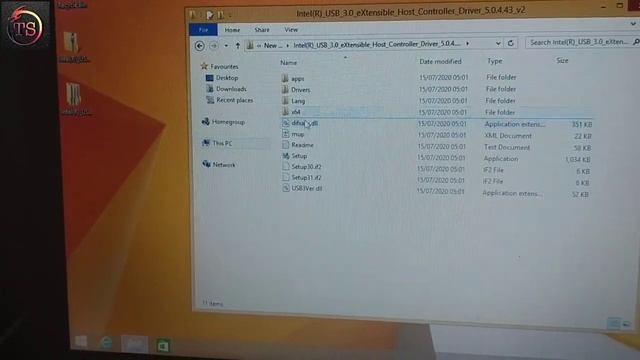Image resolution: width=640 pixels, height=360 pixels.
Task: Open Recent places in navigation pane
Action: [234, 100]
